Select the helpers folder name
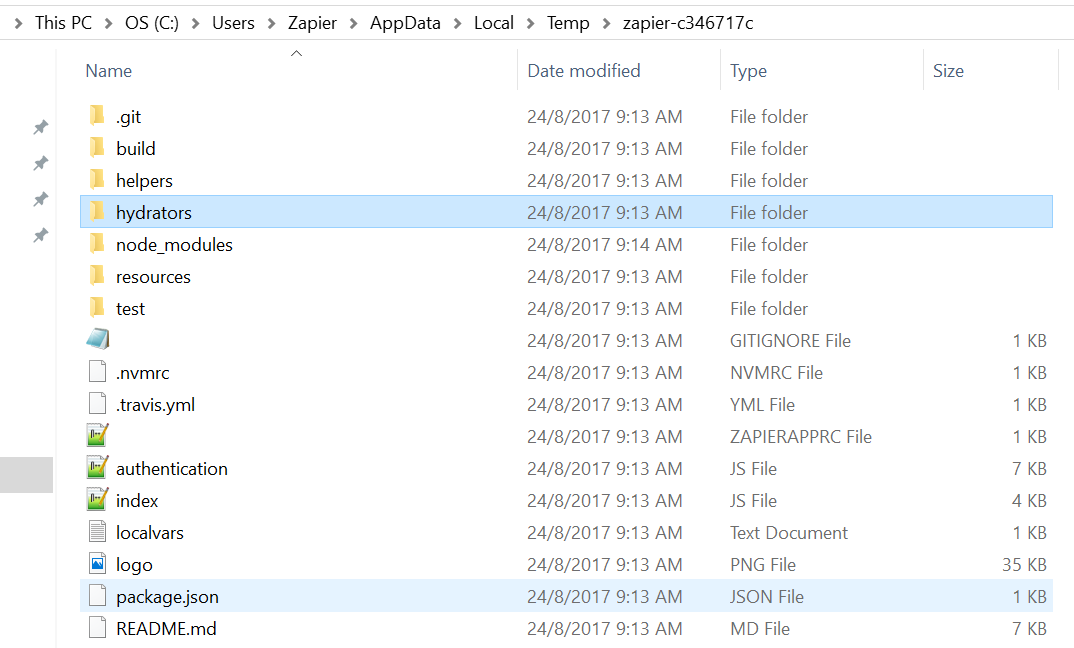This screenshot has height=648, width=1074. tap(145, 181)
